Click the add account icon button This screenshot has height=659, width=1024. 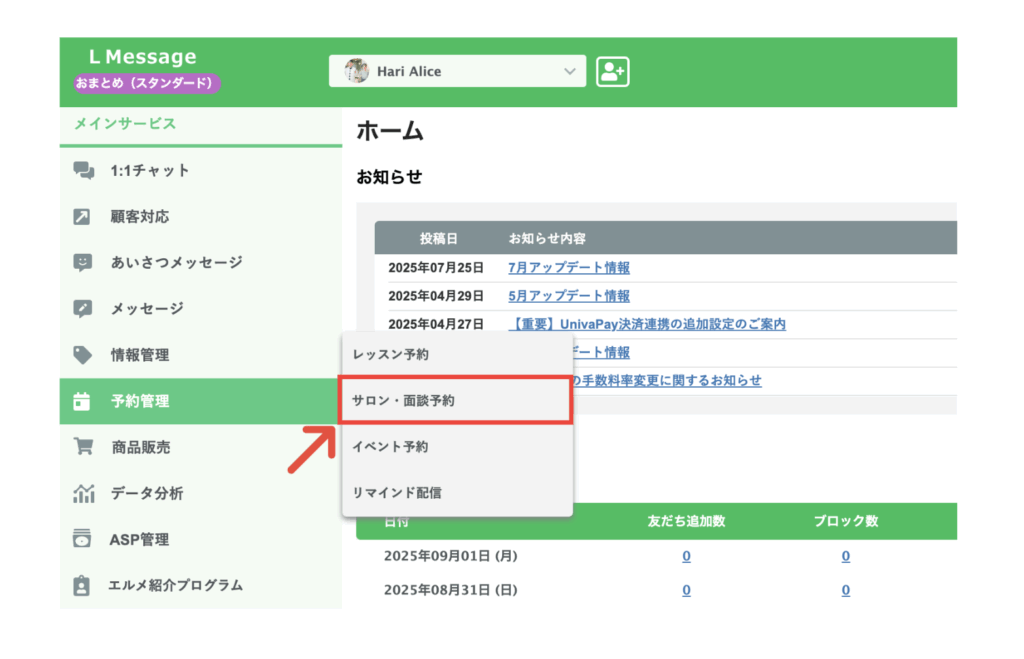[612, 71]
